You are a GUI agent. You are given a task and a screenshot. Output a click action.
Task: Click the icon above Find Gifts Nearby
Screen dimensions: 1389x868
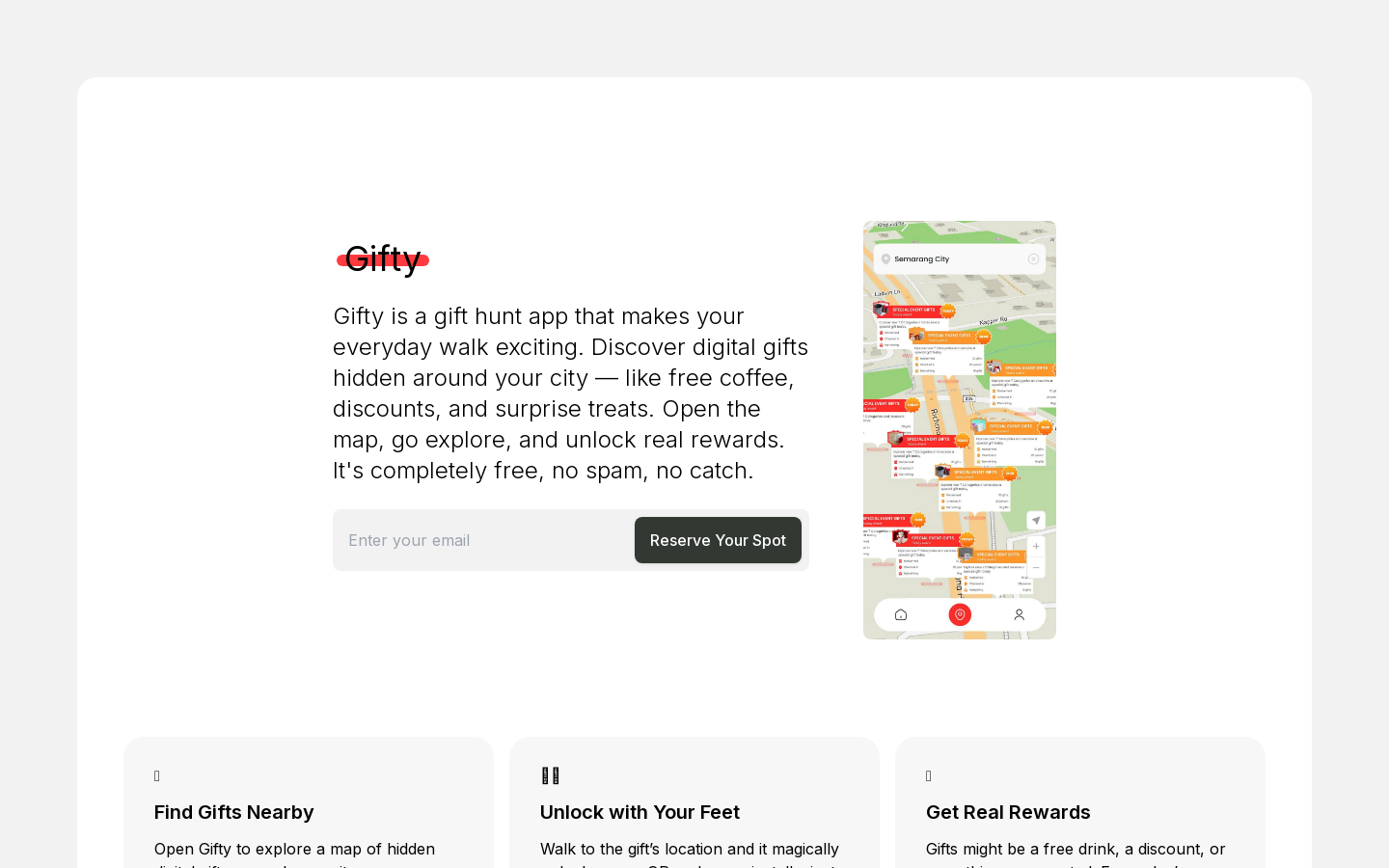157,776
